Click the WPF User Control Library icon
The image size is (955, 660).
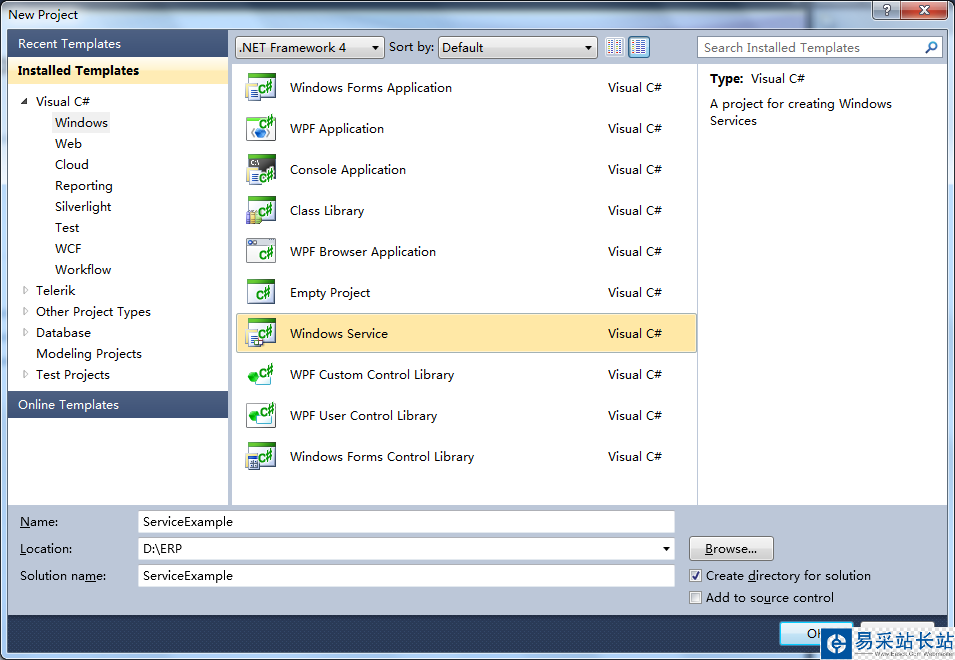(x=261, y=415)
